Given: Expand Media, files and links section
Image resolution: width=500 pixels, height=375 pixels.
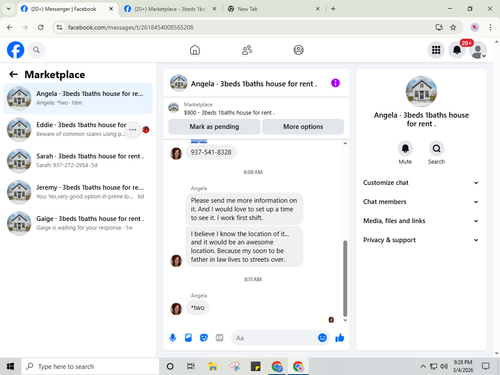Looking at the screenshot, I should point(421,221).
